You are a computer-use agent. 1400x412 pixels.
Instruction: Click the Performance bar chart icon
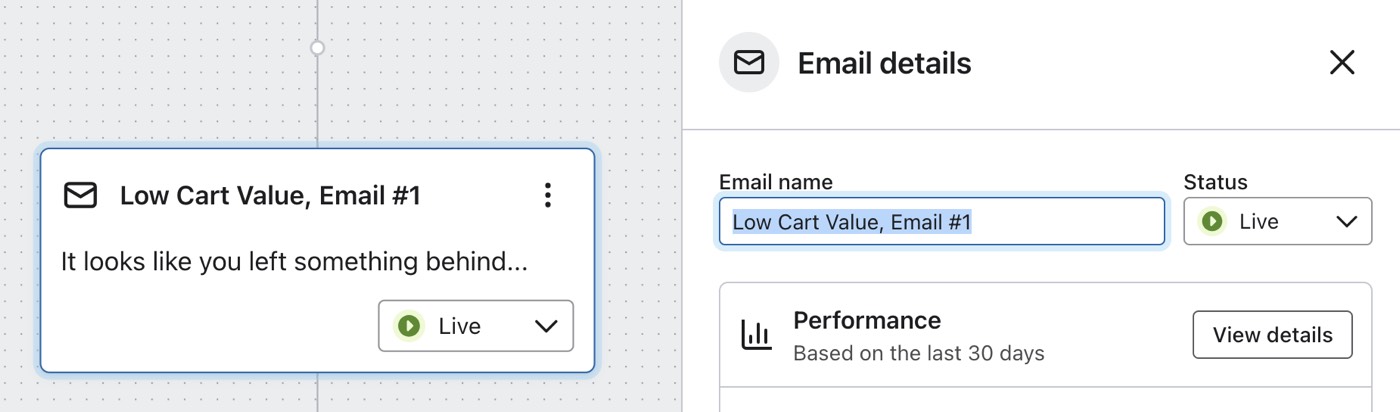pyautogui.click(x=756, y=335)
